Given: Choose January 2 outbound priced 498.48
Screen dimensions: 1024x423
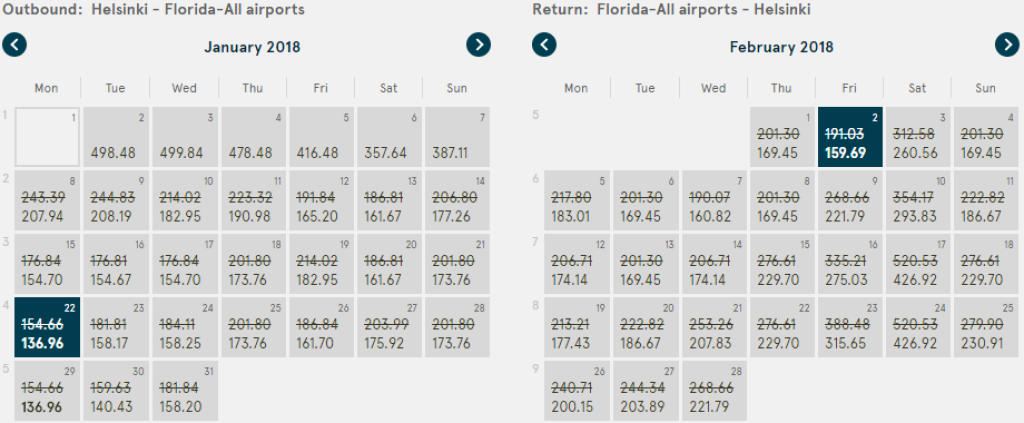Looking at the screenshot, I should tap(116, 136).
